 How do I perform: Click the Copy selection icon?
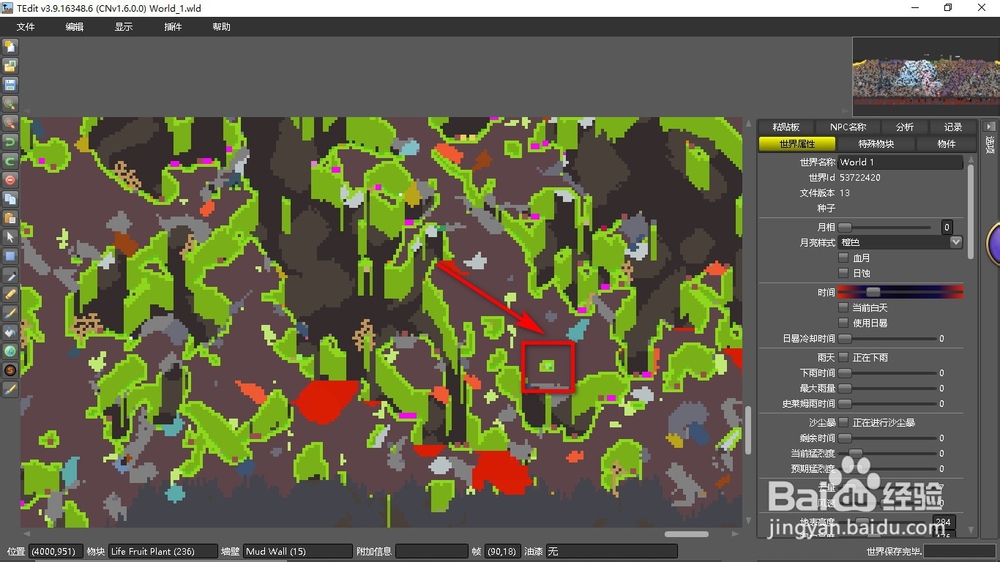(x=10, y=199)
